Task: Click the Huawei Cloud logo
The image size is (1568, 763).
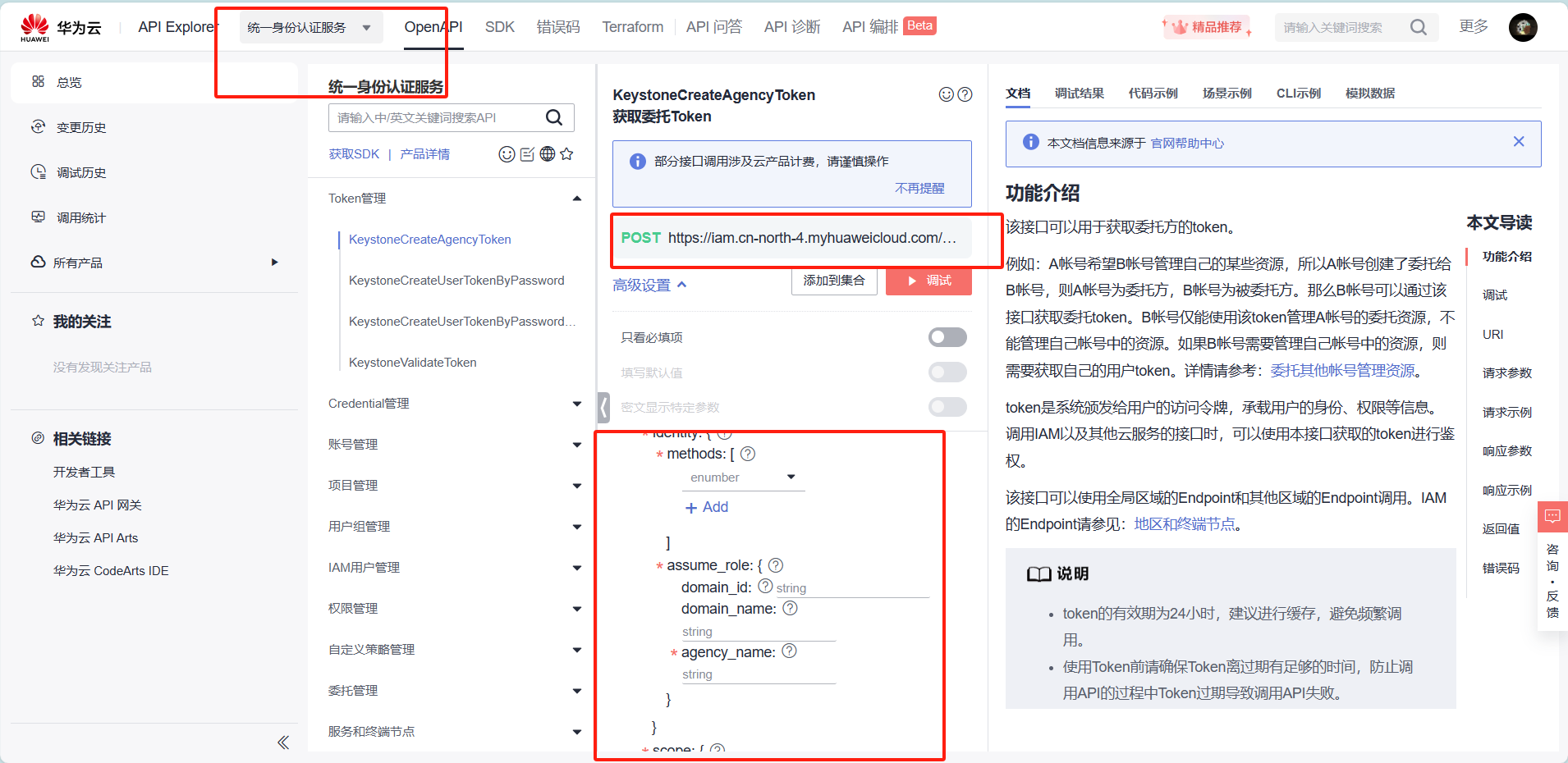Action: point(62,27)
